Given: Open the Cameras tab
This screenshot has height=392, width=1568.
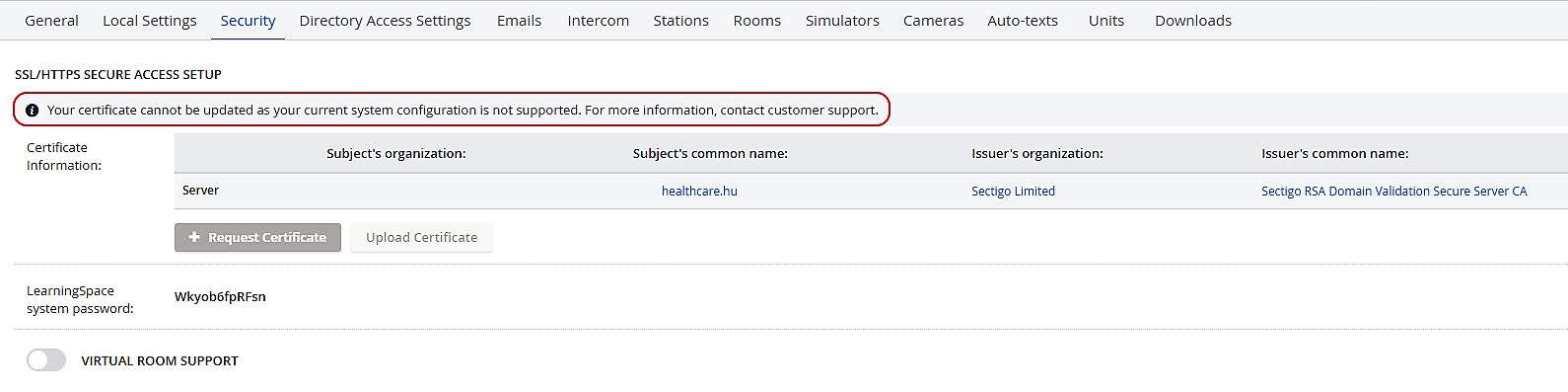Looking at the screenshot, I should click(933, 21).
